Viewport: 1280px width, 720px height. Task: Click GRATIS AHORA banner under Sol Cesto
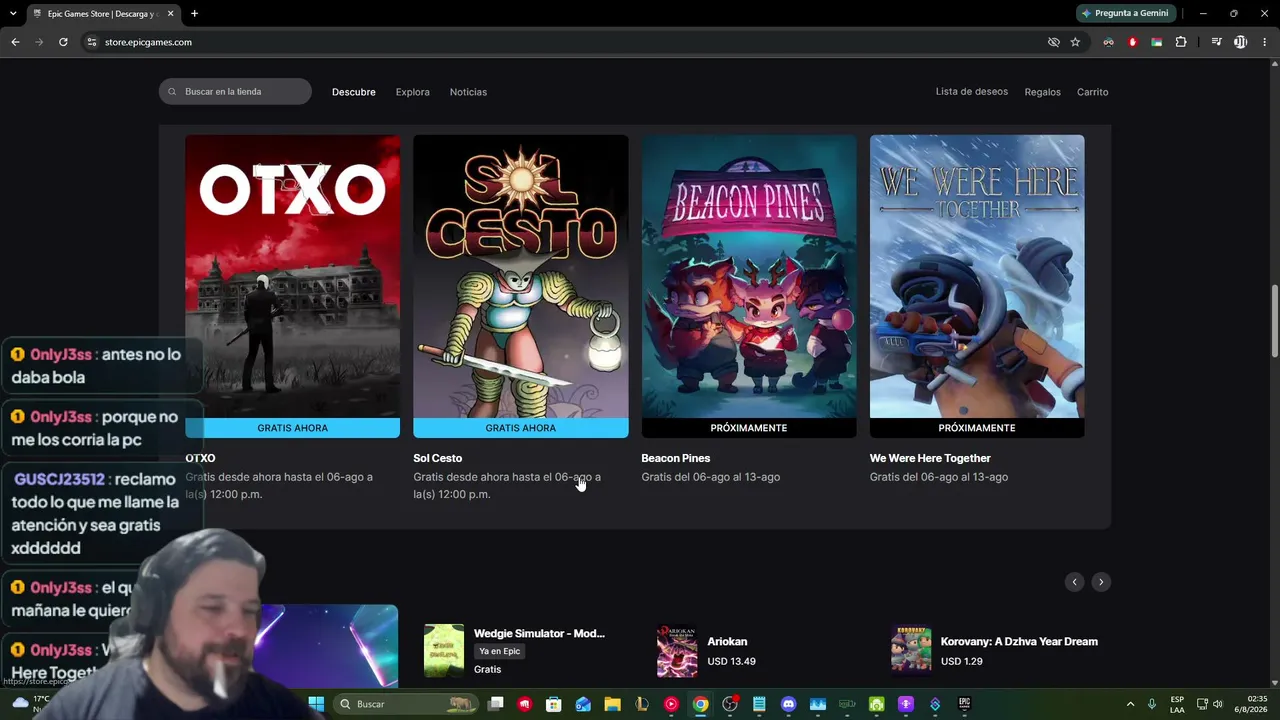point(521,428)
